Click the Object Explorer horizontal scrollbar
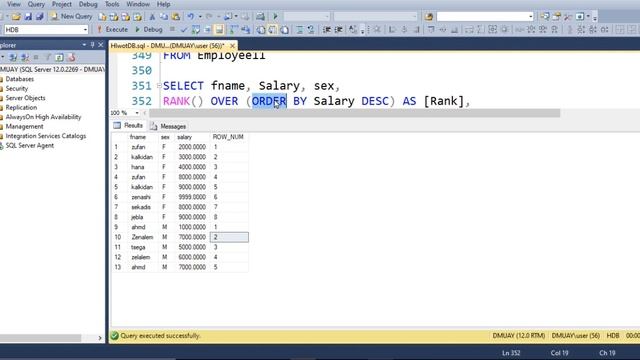The width and height of the screenshot is (640, 360). pos(41,338)
